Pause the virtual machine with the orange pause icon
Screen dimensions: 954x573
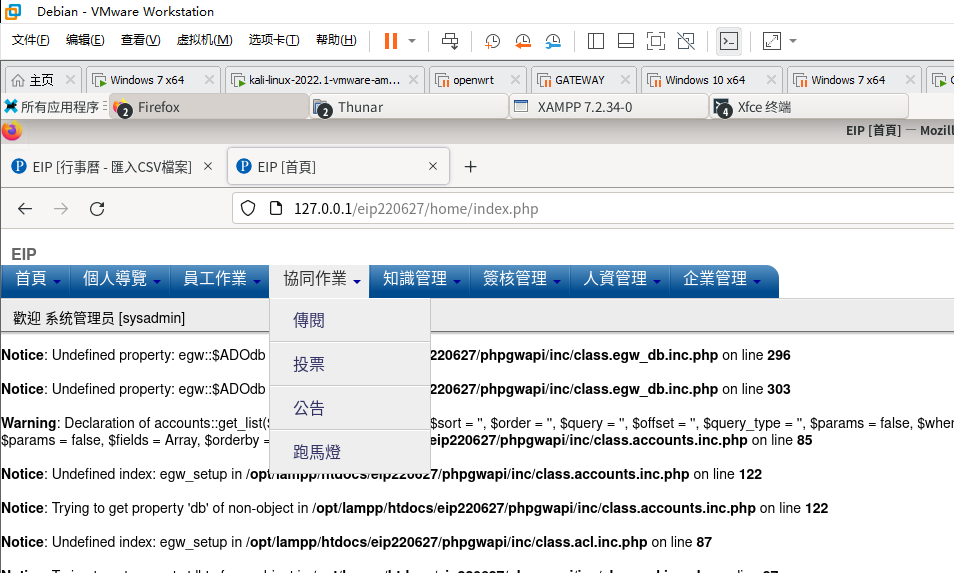pyautogui.click(x=391, y=41)
